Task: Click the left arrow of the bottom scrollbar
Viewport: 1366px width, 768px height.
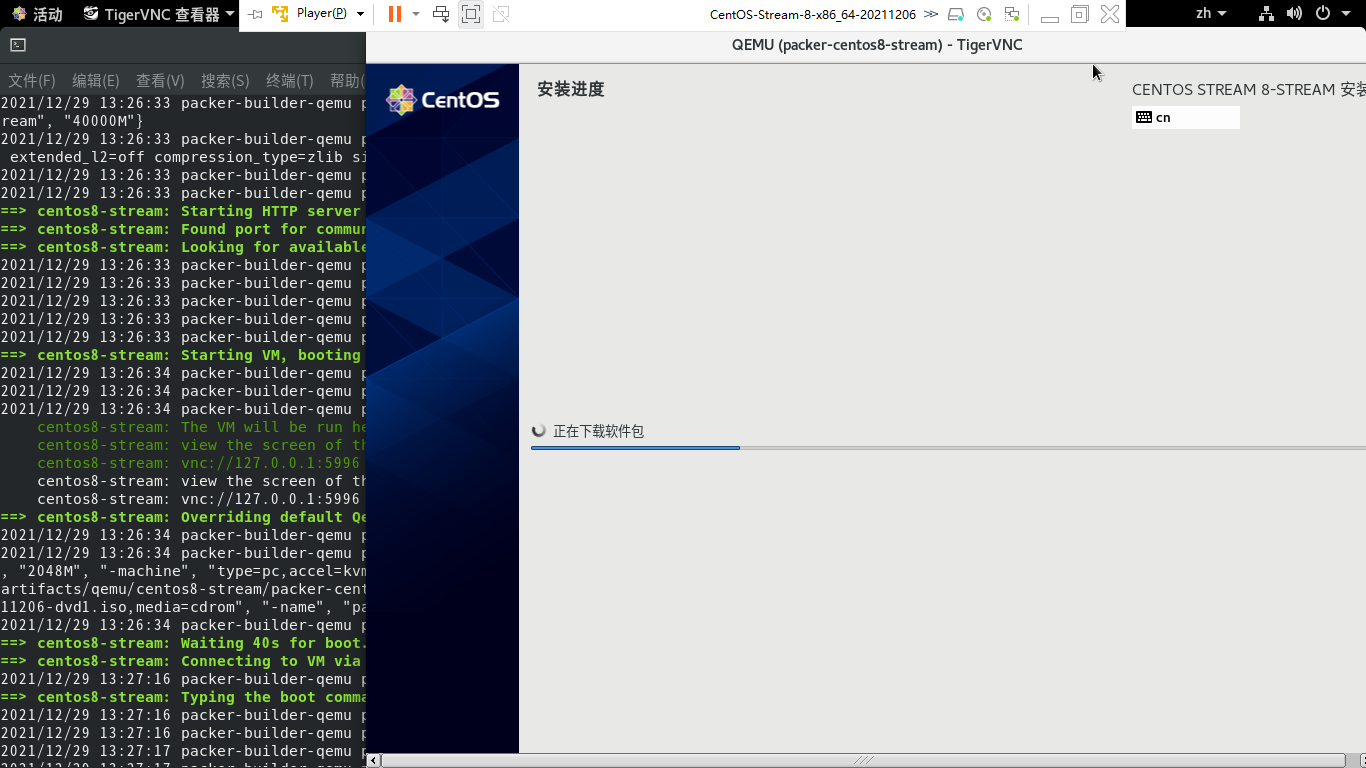Action: pyautogui.click(x=374, y=760)
